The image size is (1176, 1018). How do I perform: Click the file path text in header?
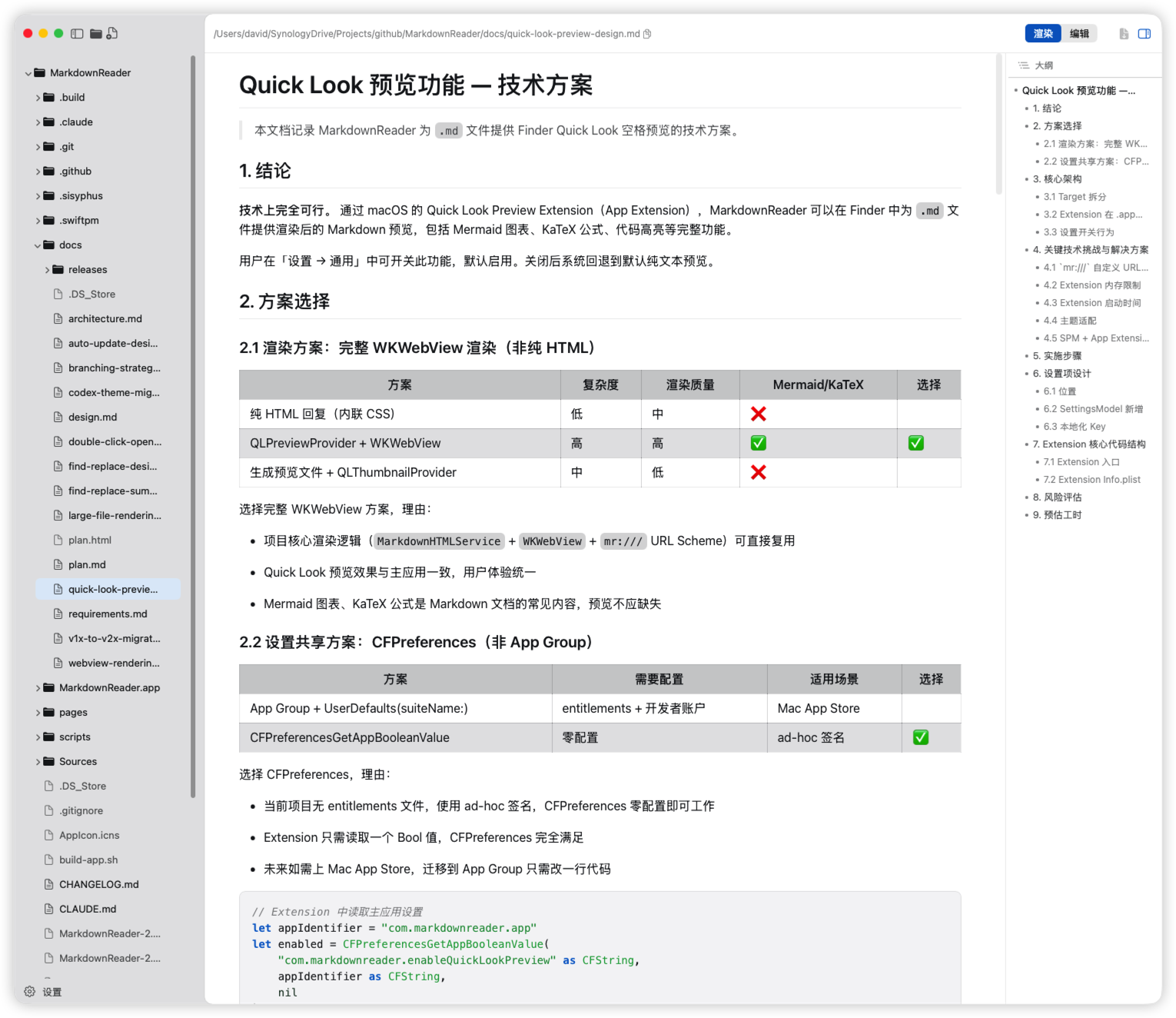coord(427,34)
